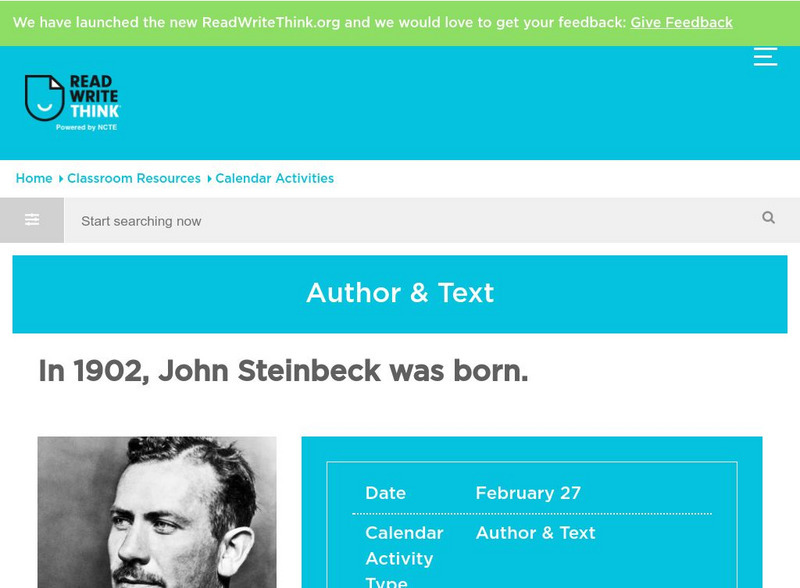Click the arrow after Home breadcrumb
800x588 pixels.
coord(60,179)
